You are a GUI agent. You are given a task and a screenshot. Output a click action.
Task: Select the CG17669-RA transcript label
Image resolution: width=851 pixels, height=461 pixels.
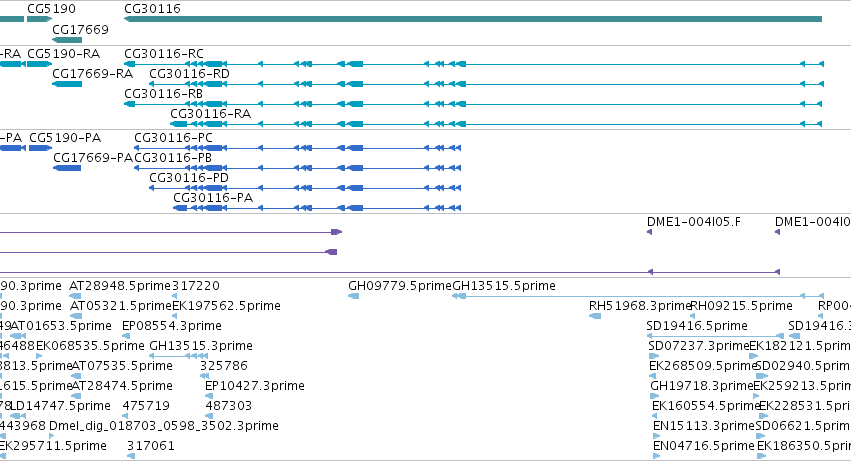click(x=93, y=74)
